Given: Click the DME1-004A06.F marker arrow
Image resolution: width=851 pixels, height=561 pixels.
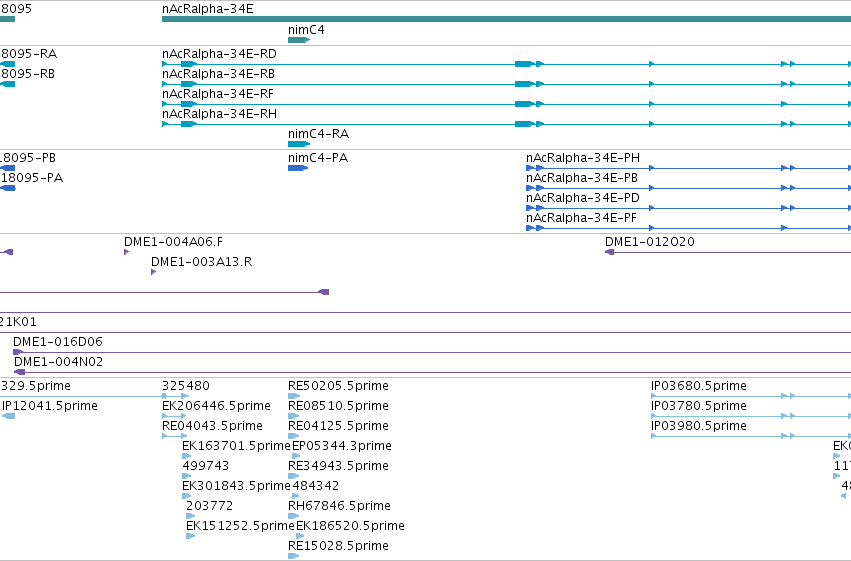Looking at the screenshot, I should coord(126,252).
